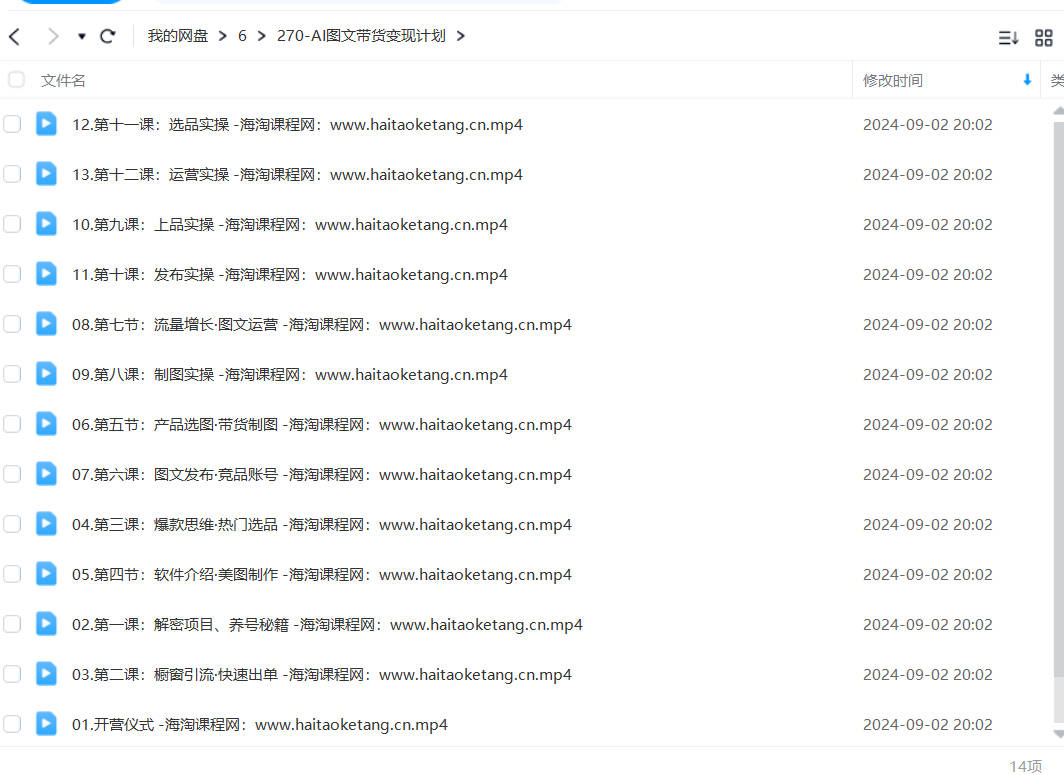
Task: Click video icon of 11.第十课 发布实操
Action: tap(46, 273)
